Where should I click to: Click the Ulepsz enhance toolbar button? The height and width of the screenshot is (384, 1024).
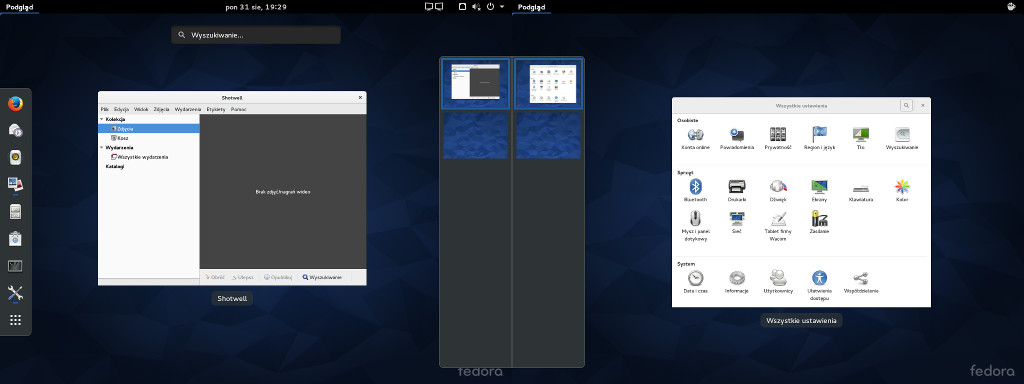click(x=242, y=277)
